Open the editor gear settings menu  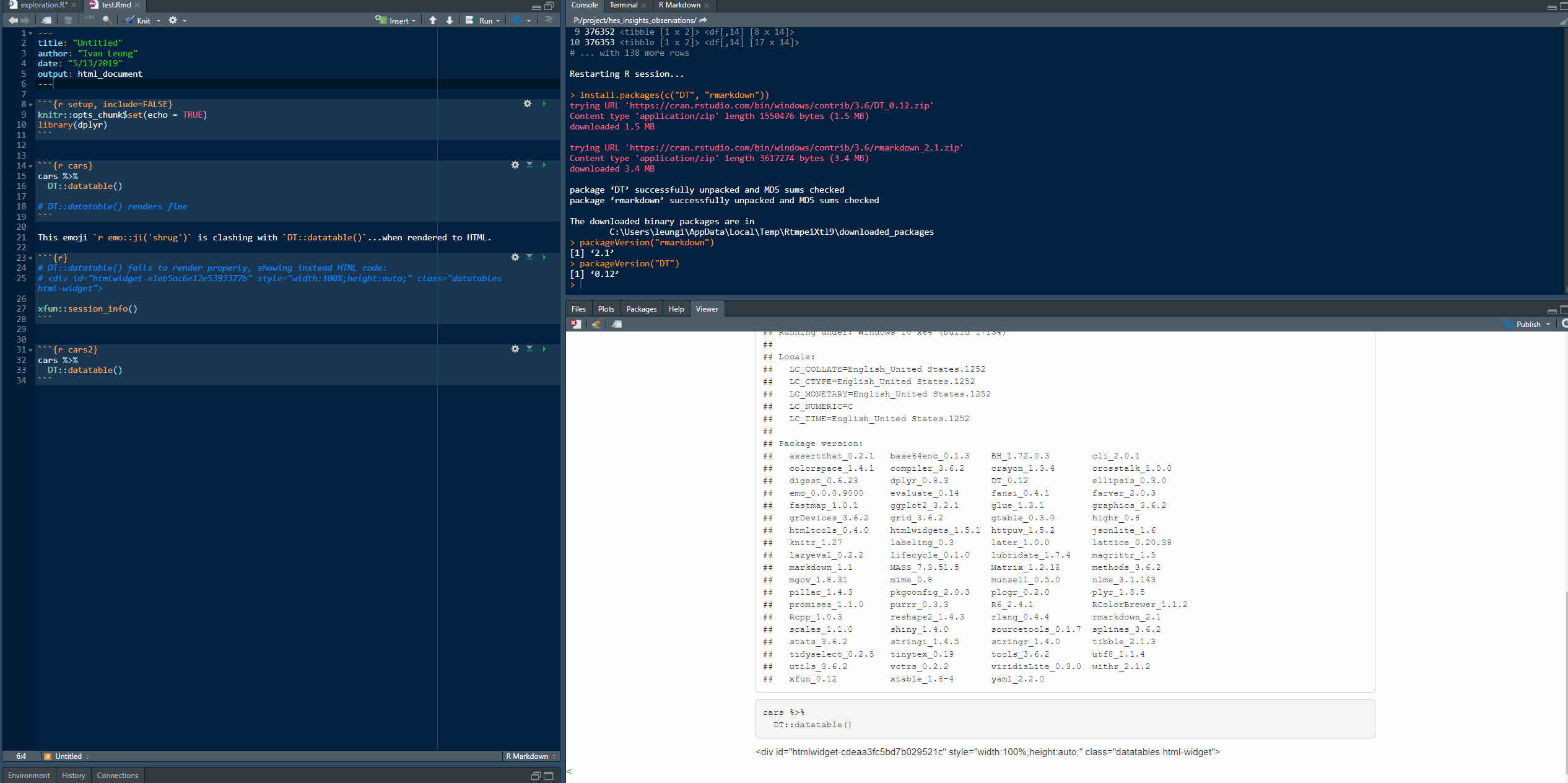click(x=173, y=20)
